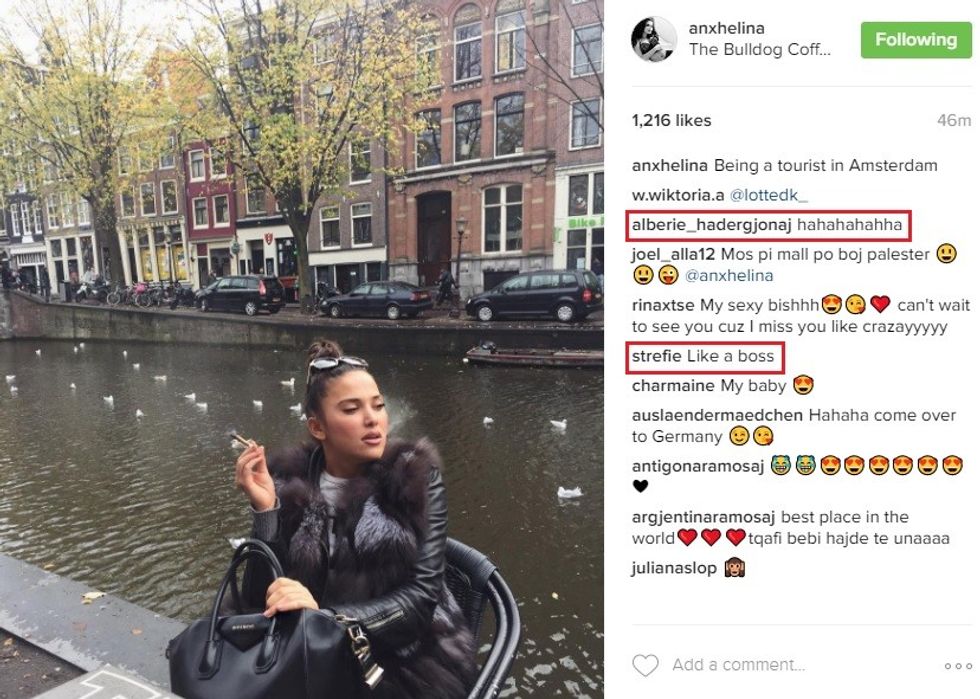Open antigonaramosaj commenter profile
Screen dimensions: 980x699
coord(698,466)
